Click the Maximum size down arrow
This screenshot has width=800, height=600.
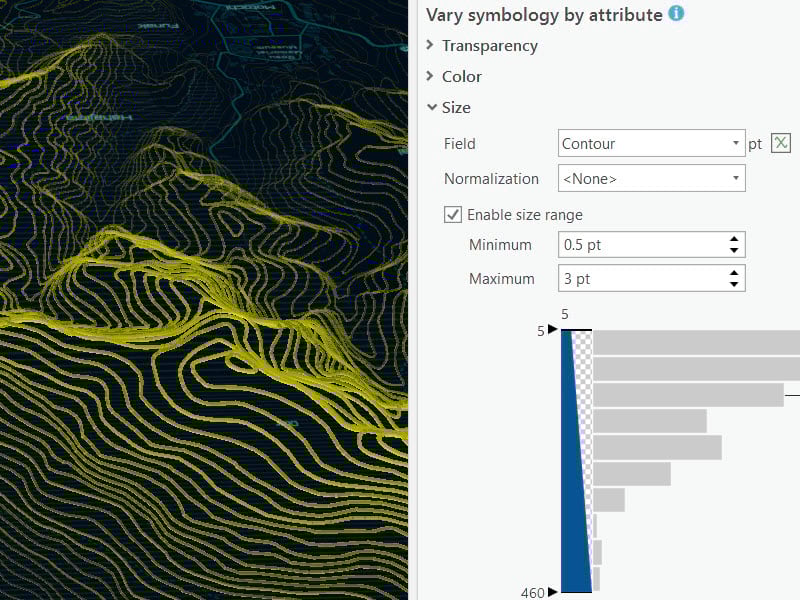tap(735, 284)
